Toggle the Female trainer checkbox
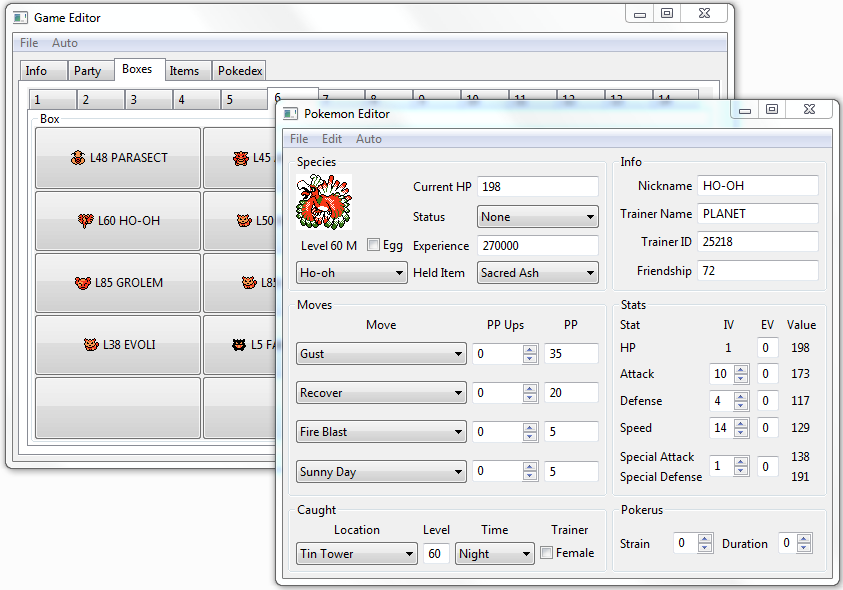 coord(546,552)
